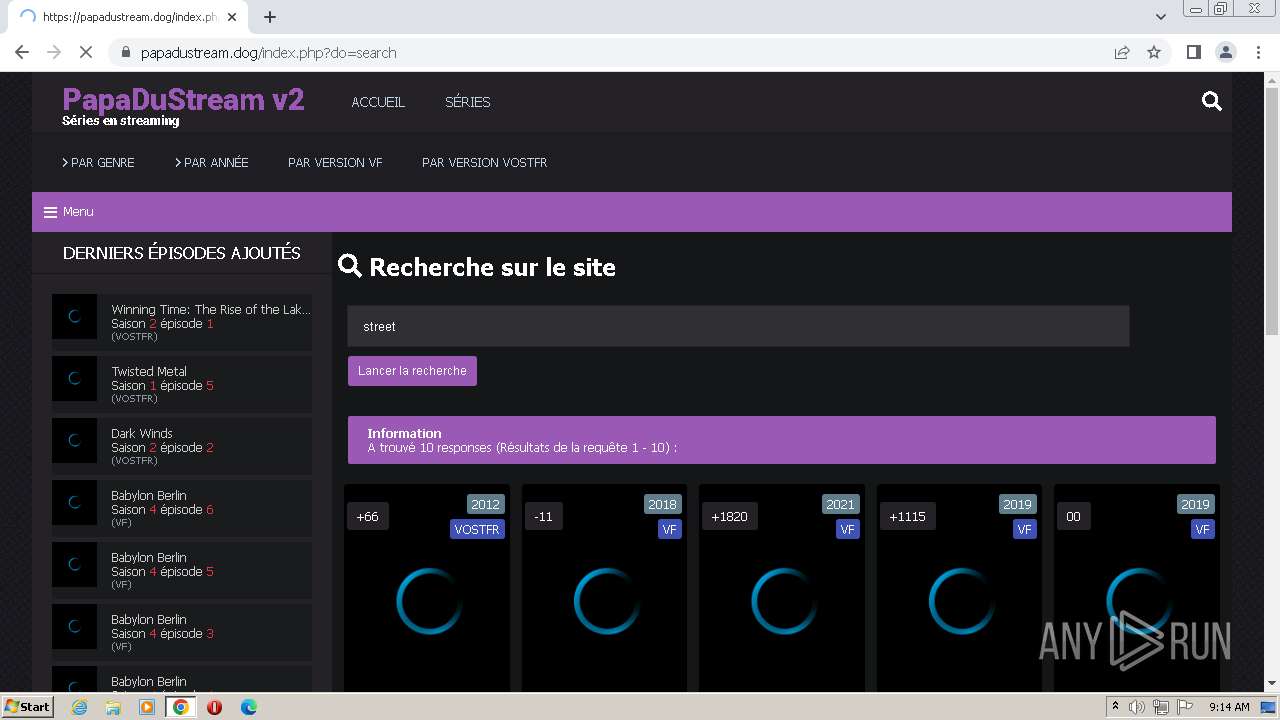Click the volume tray icon
The image size is (1280, 720).
coord(1137,707)
